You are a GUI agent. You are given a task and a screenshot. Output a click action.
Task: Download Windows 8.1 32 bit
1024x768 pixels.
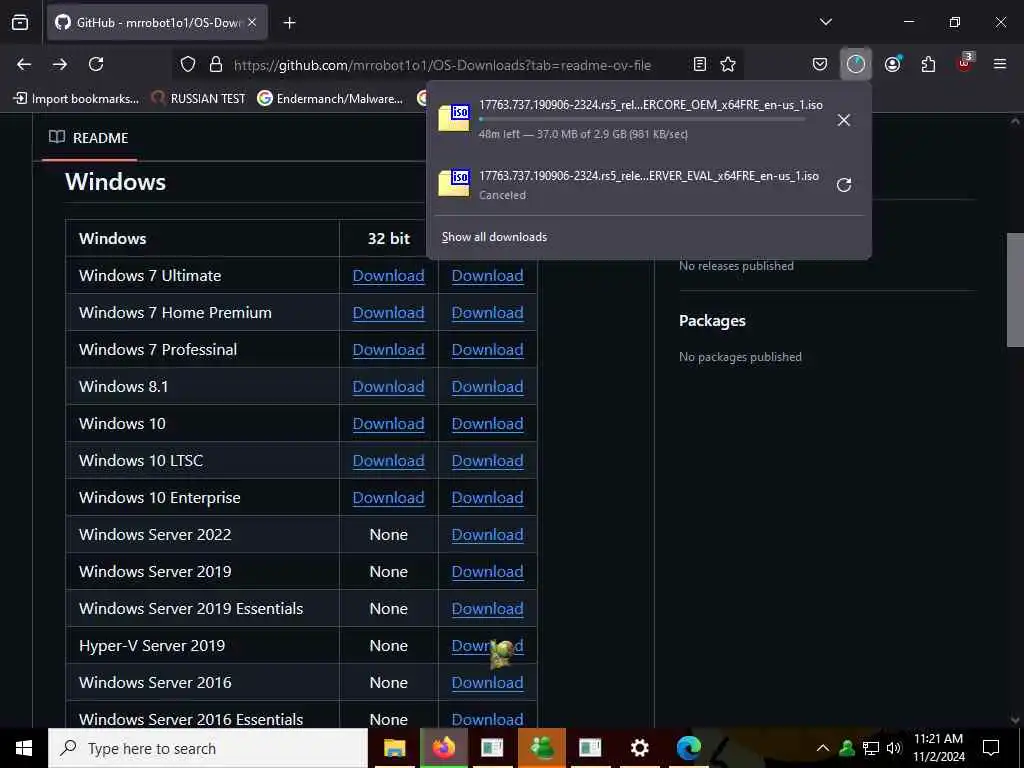[389, 387]
